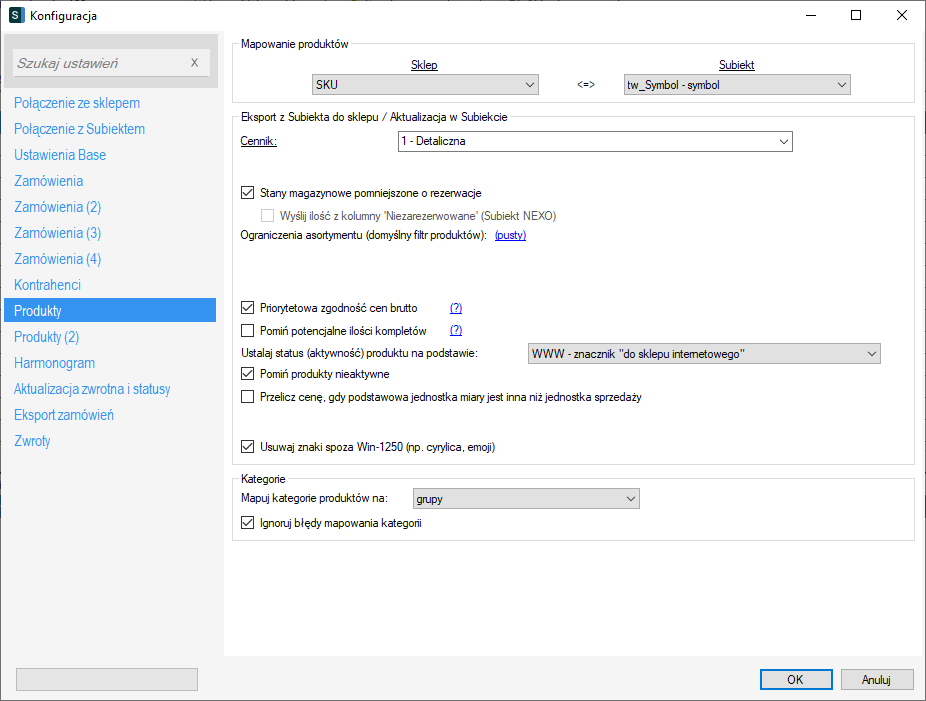Expand the Subiekt tw_Symbol dropdown
Image resolution: width=926 pixels, height=701 pixels.
coord(736,85)
